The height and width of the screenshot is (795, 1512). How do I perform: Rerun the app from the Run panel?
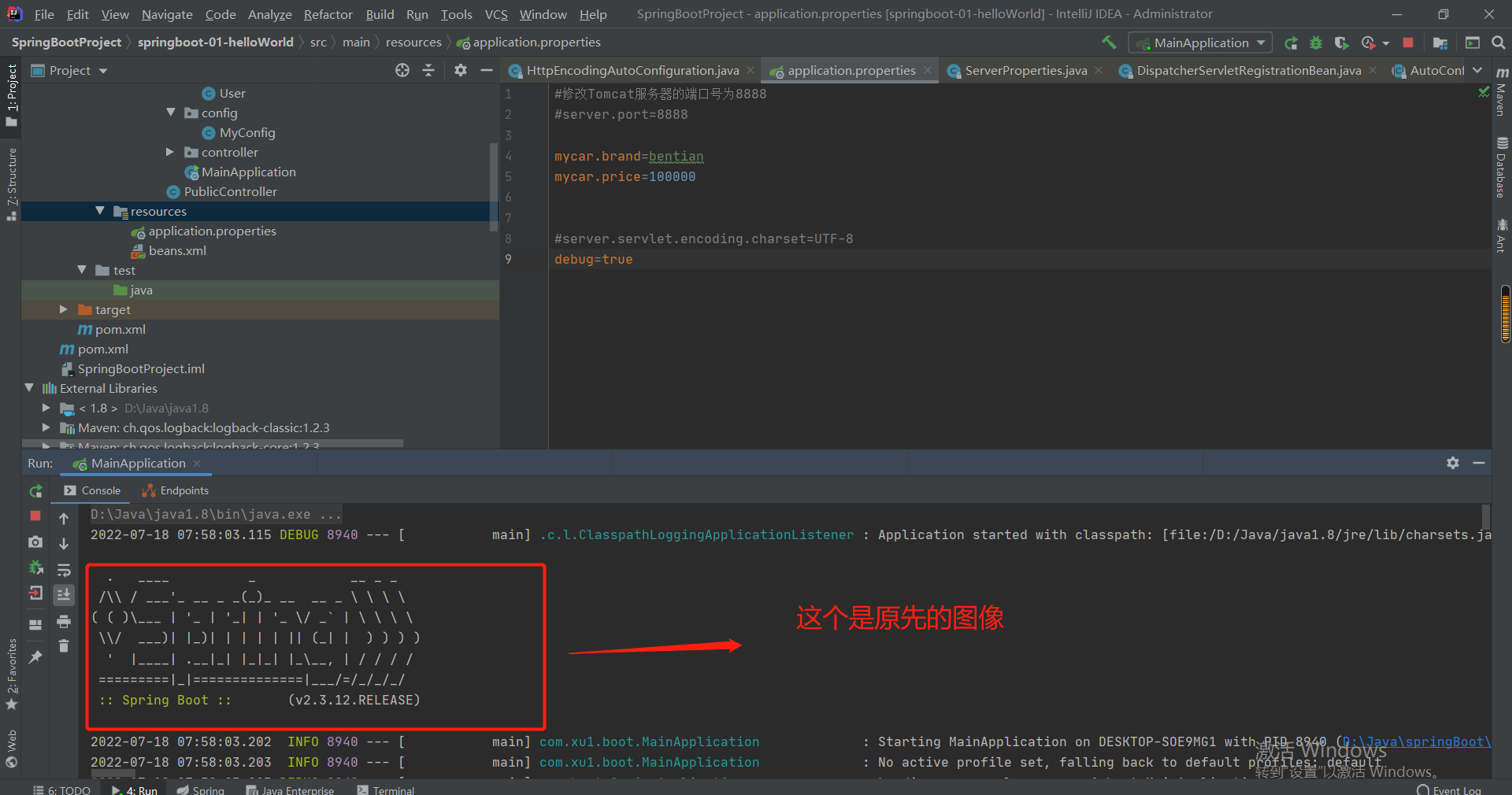pyautogui.click(x=35, y=490)
